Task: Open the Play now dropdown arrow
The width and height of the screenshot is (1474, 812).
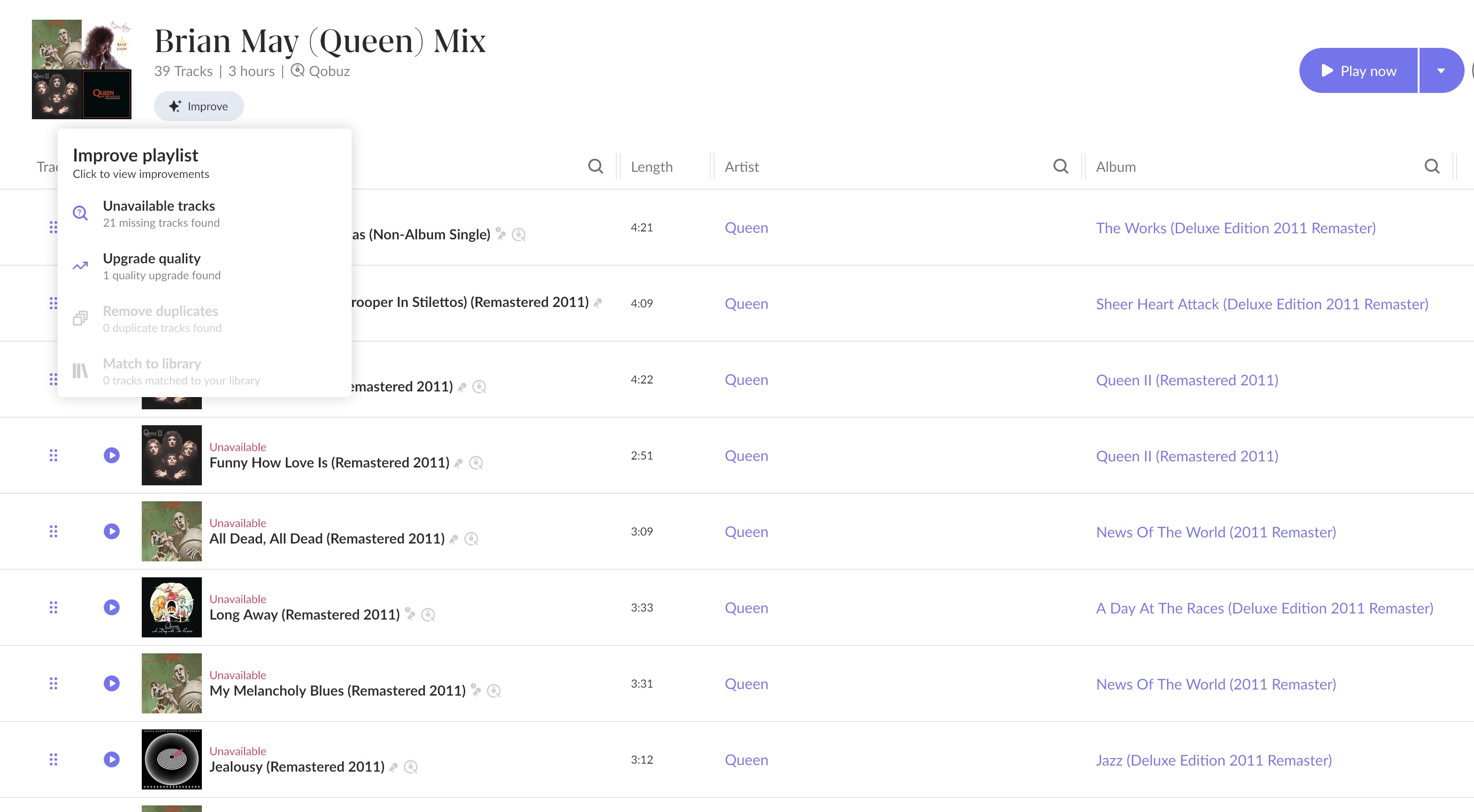Action: [x=1441, y=70]
